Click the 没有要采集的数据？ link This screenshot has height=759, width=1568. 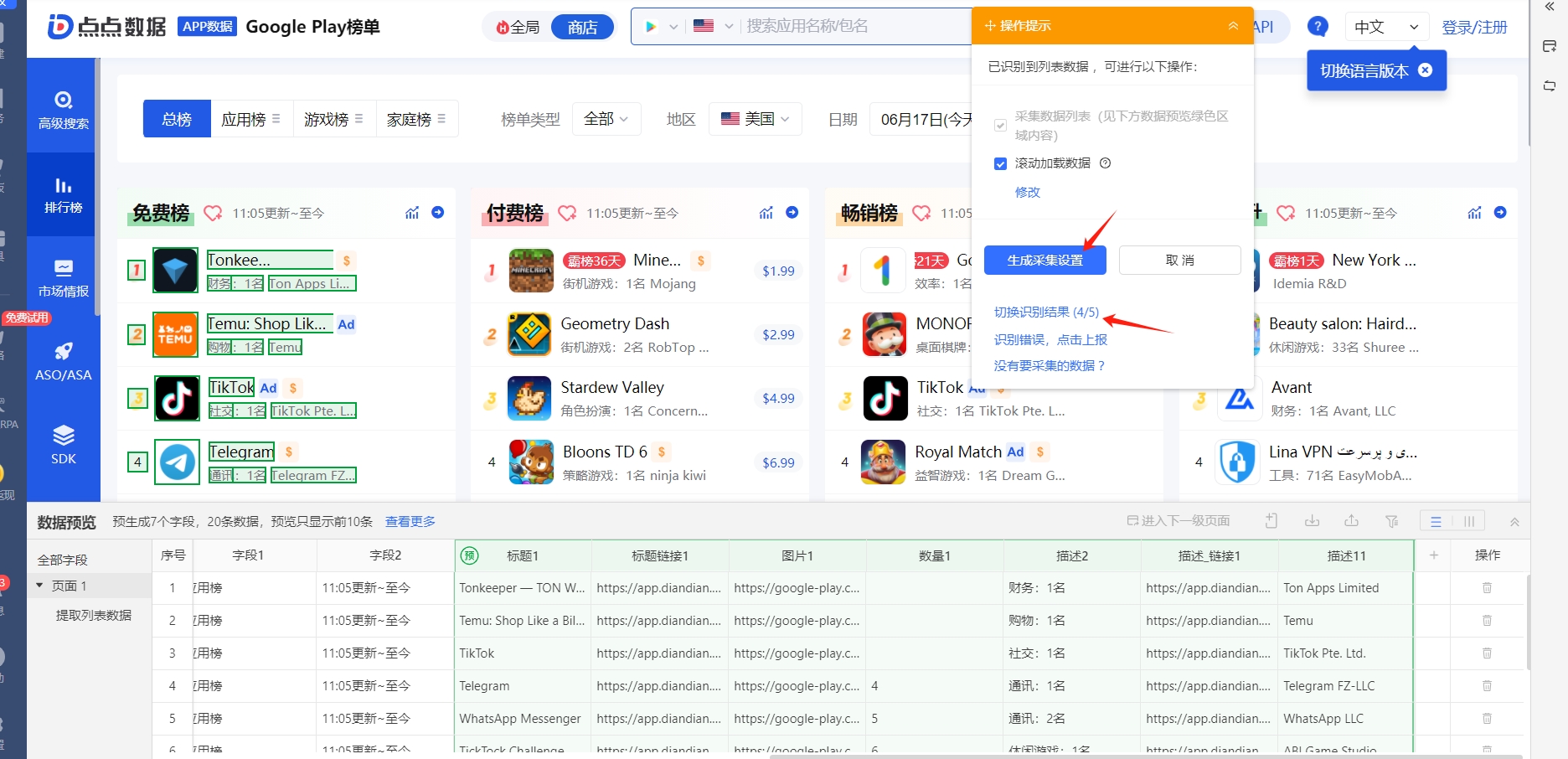click(1050, 365)
